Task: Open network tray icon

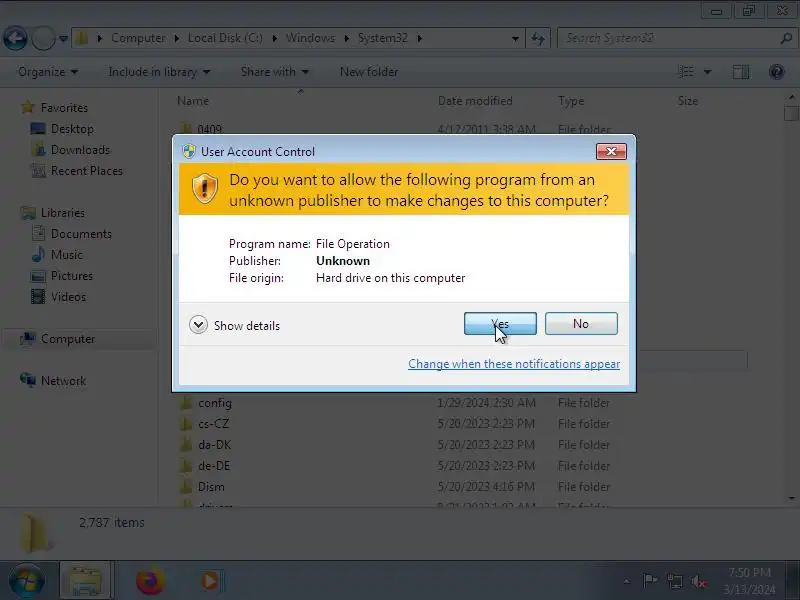Action: pos(674,581)
